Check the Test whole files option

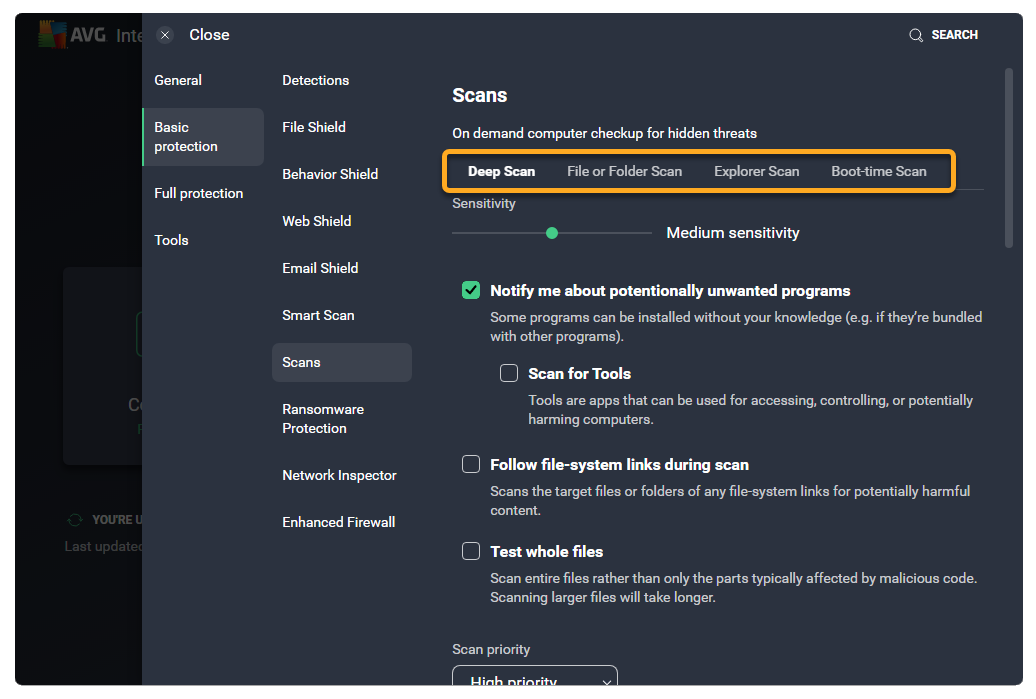coord(471,552)
